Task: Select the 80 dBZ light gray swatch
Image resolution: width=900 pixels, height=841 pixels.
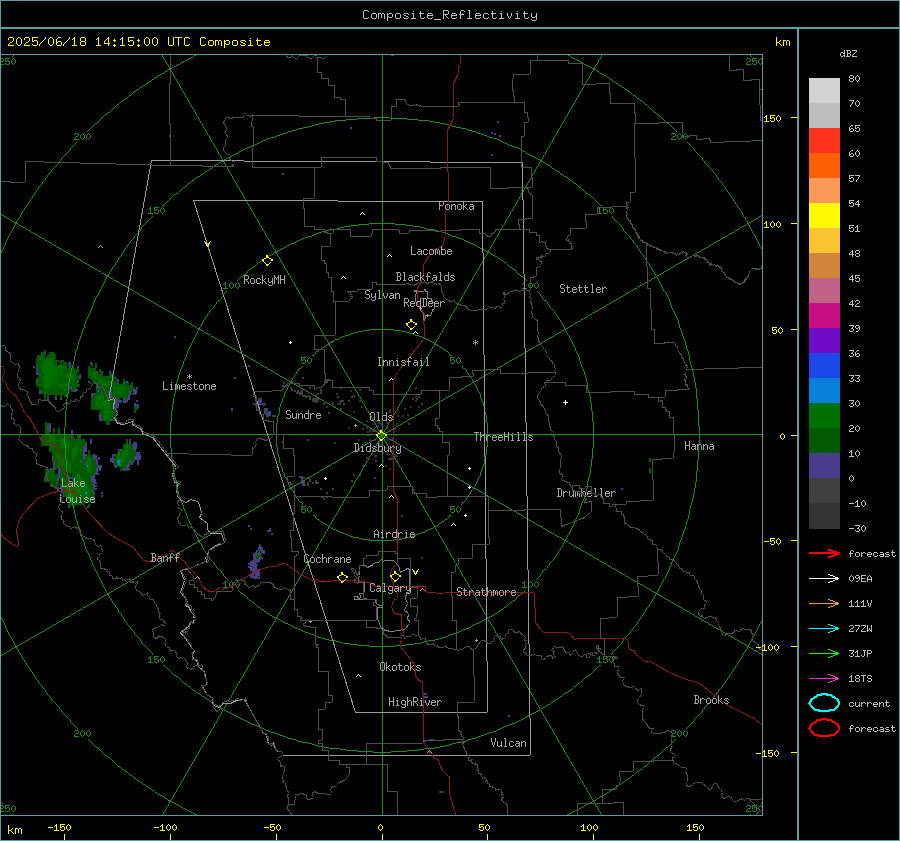Action: pyautogui.click(x=824, y=90)
